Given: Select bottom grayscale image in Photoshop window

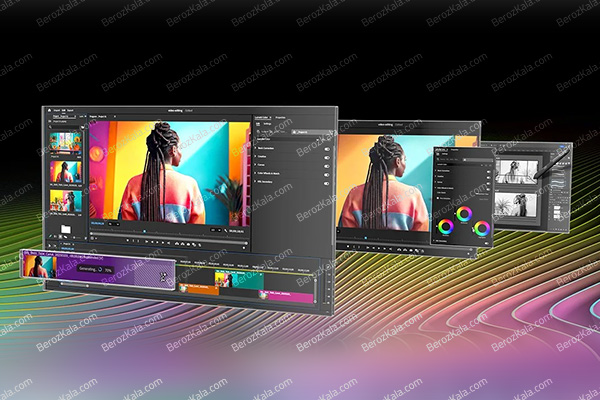Looking at the screenshot, I should pos(515,204).
